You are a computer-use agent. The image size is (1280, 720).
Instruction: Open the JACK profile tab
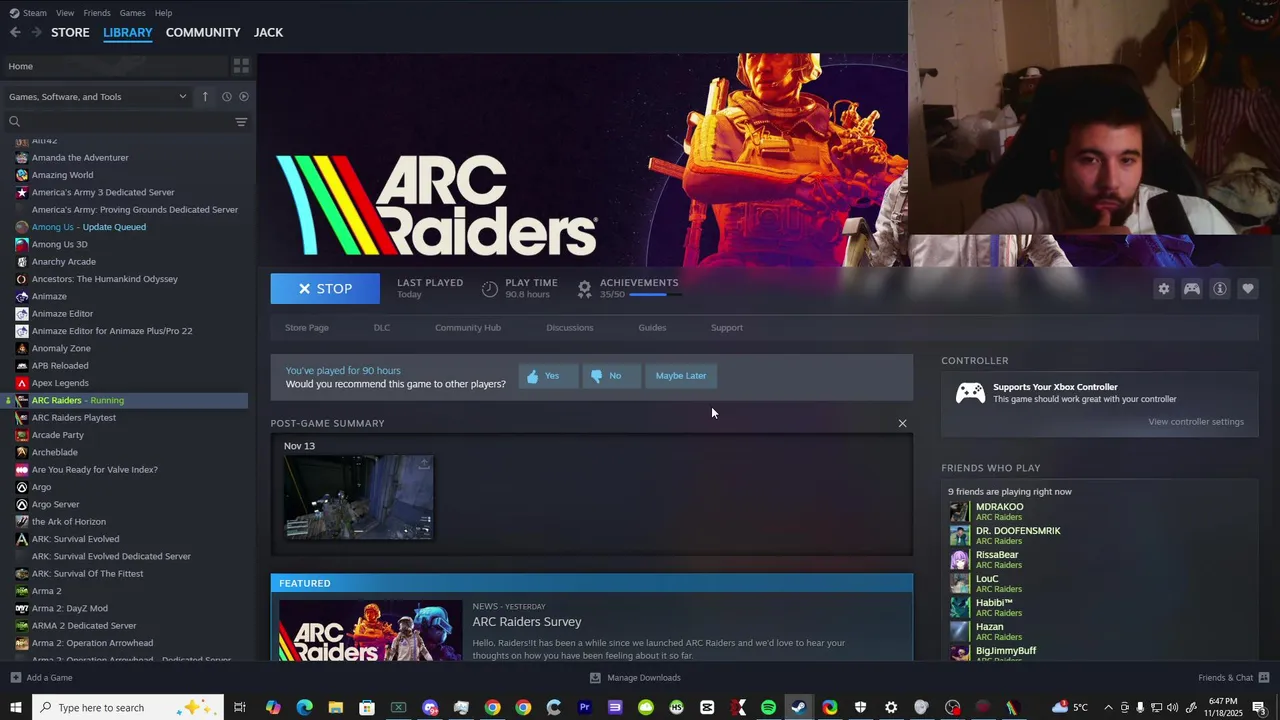(x=268, y=33)
